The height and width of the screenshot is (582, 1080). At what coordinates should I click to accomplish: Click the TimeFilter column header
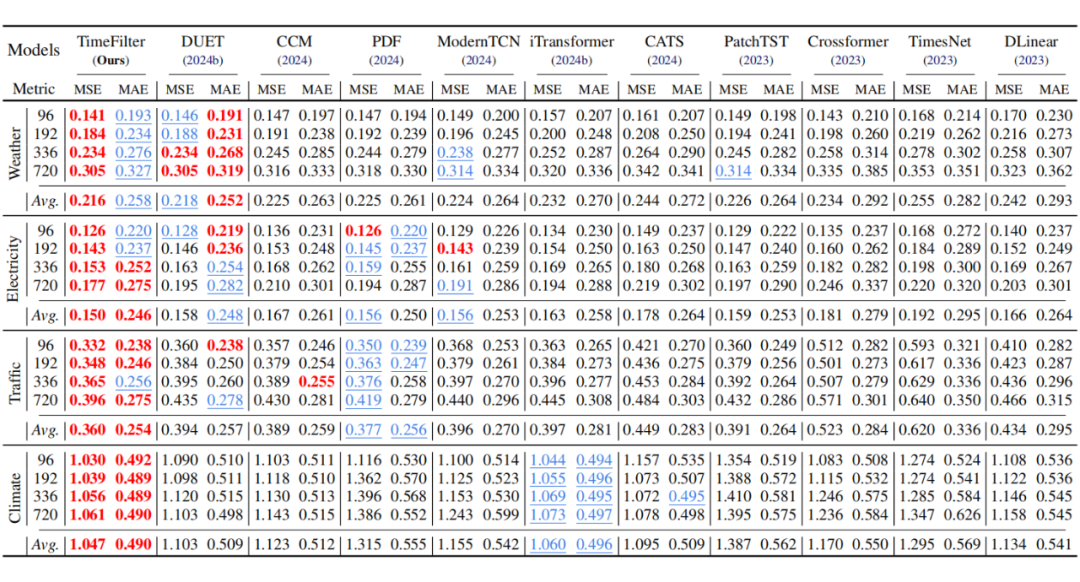(x=111, y=42)
